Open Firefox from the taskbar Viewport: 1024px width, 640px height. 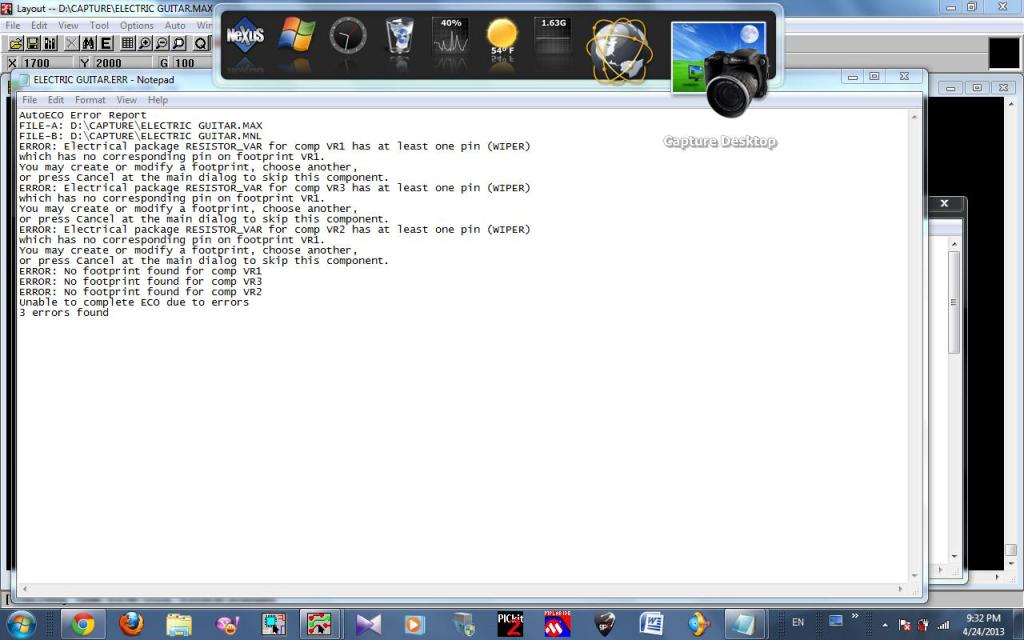[x=131, y=624]
